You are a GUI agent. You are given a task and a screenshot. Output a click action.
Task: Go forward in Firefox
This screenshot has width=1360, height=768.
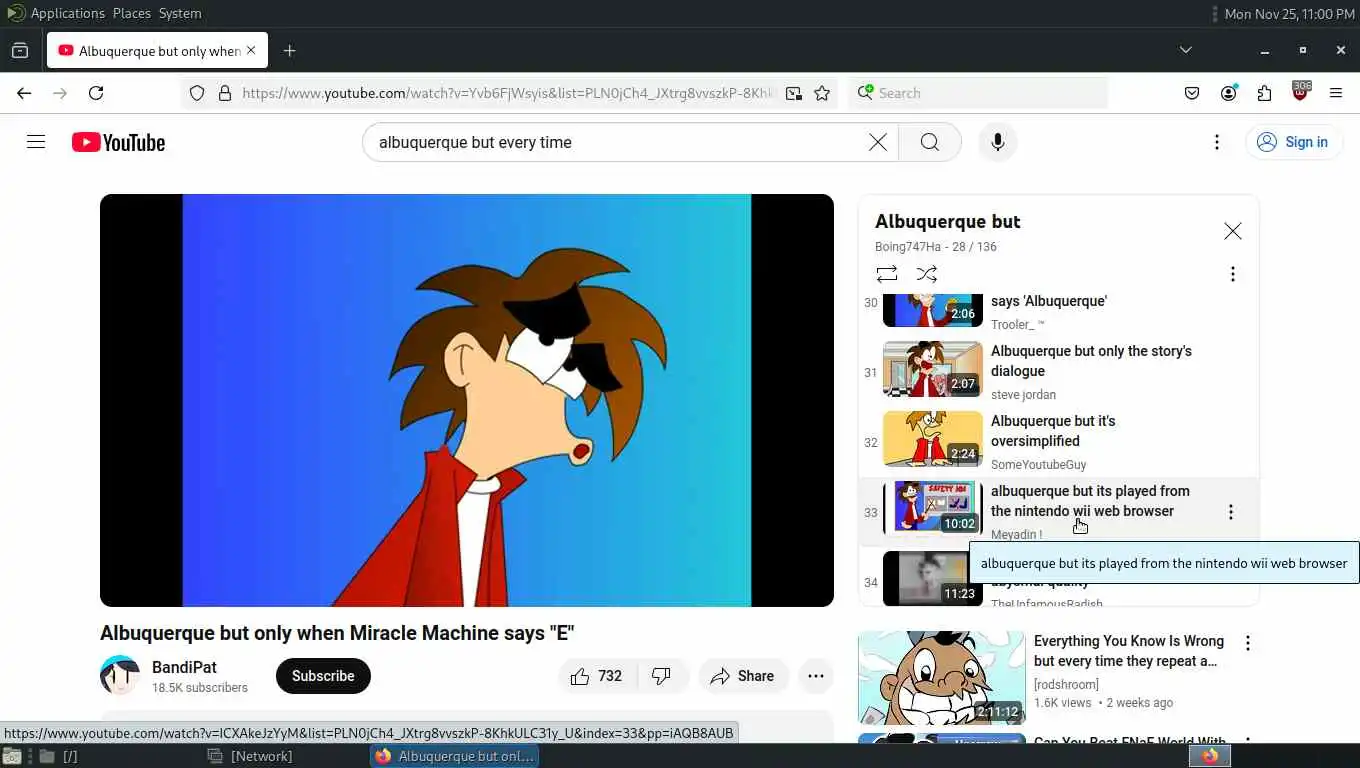pos(60,93)
